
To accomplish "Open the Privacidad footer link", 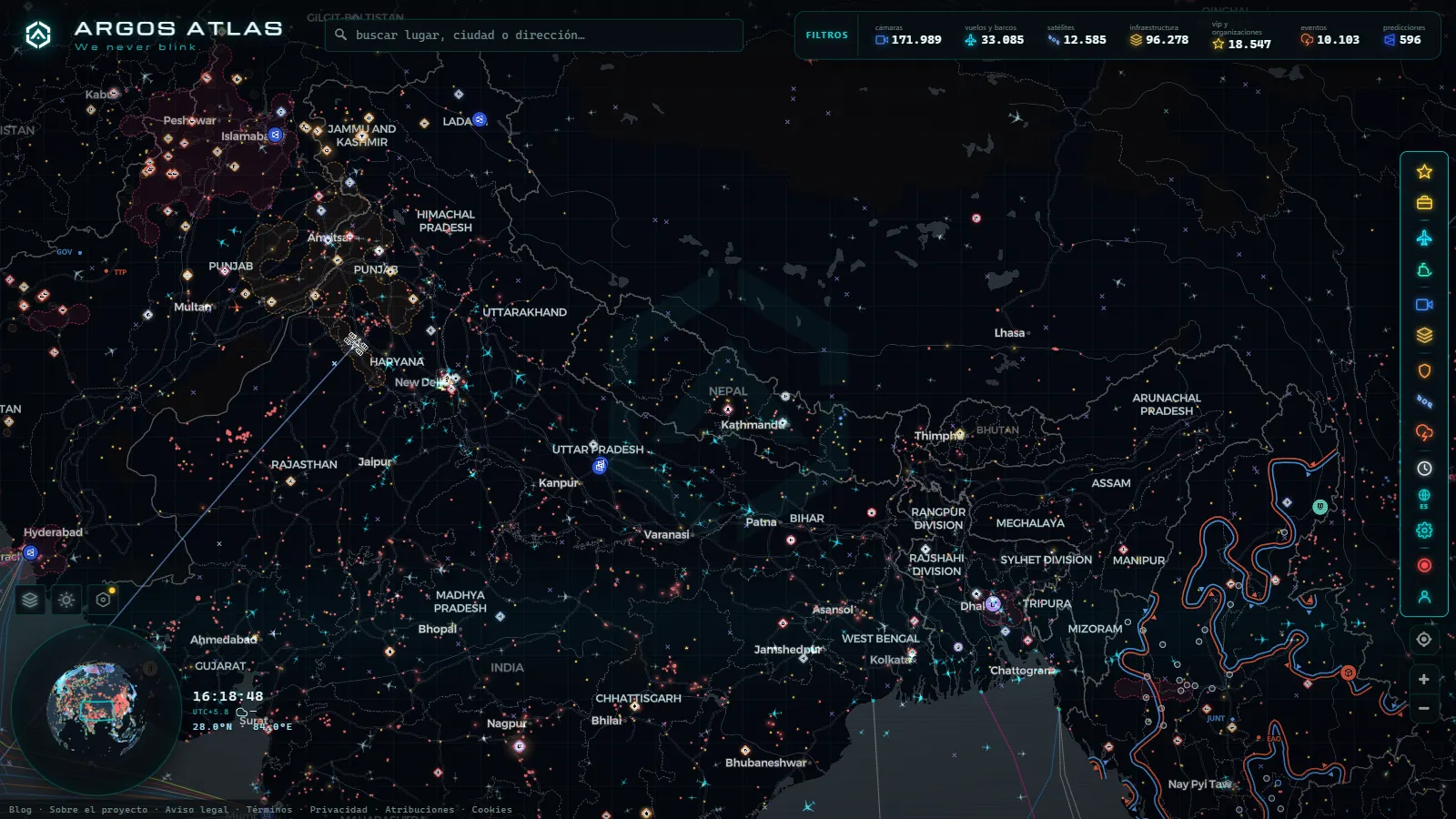I will [339, 810].
